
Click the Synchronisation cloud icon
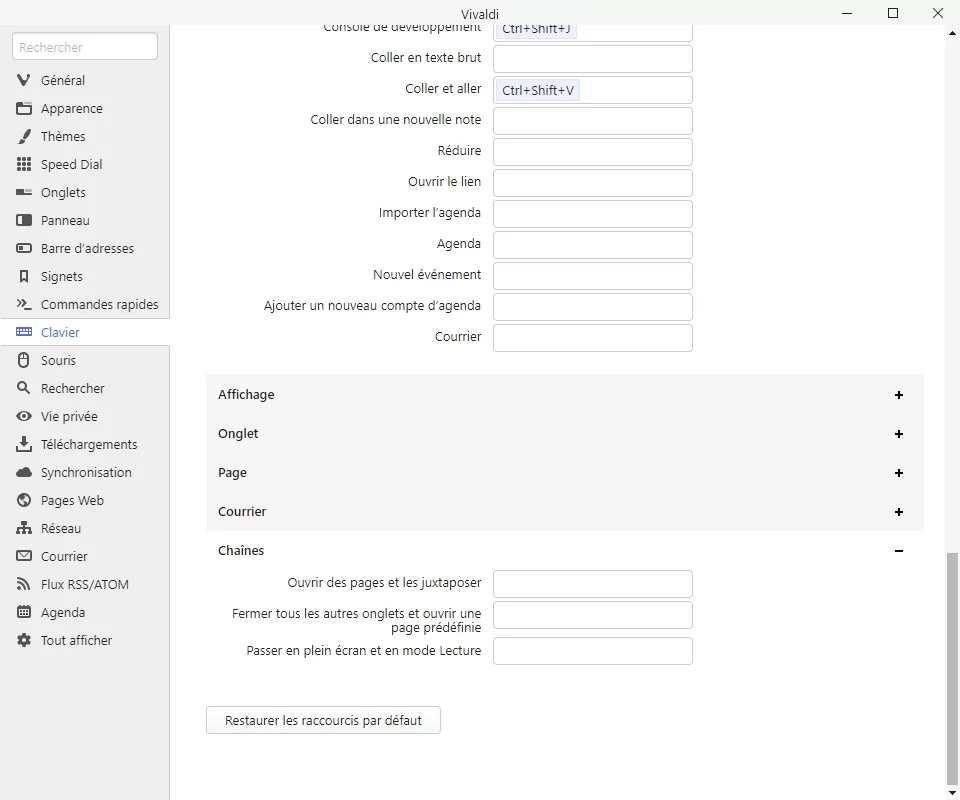click(24, 473)
